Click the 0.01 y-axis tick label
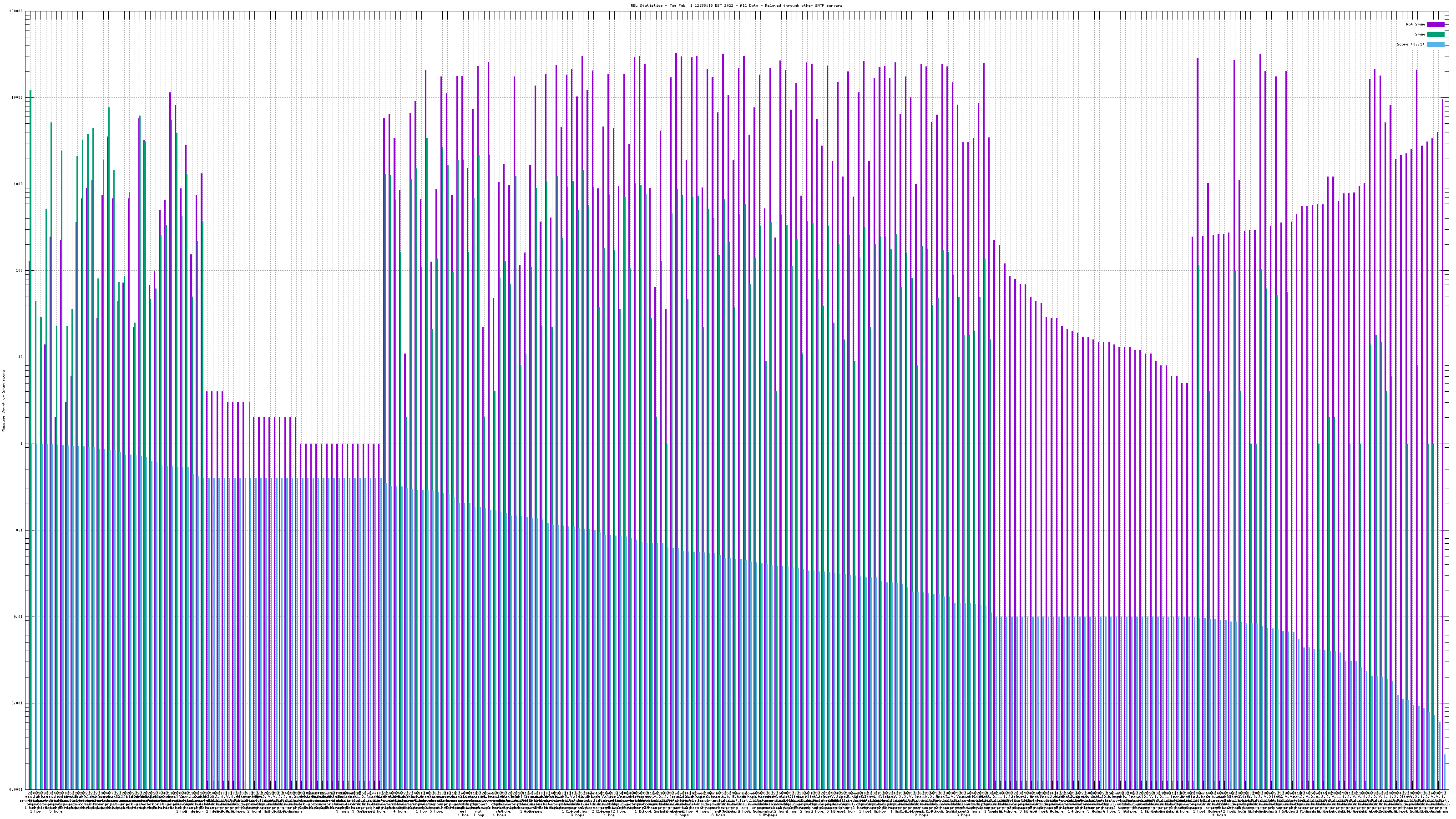Viewport: 1456px width, 819px height. (x=19, y=617)
